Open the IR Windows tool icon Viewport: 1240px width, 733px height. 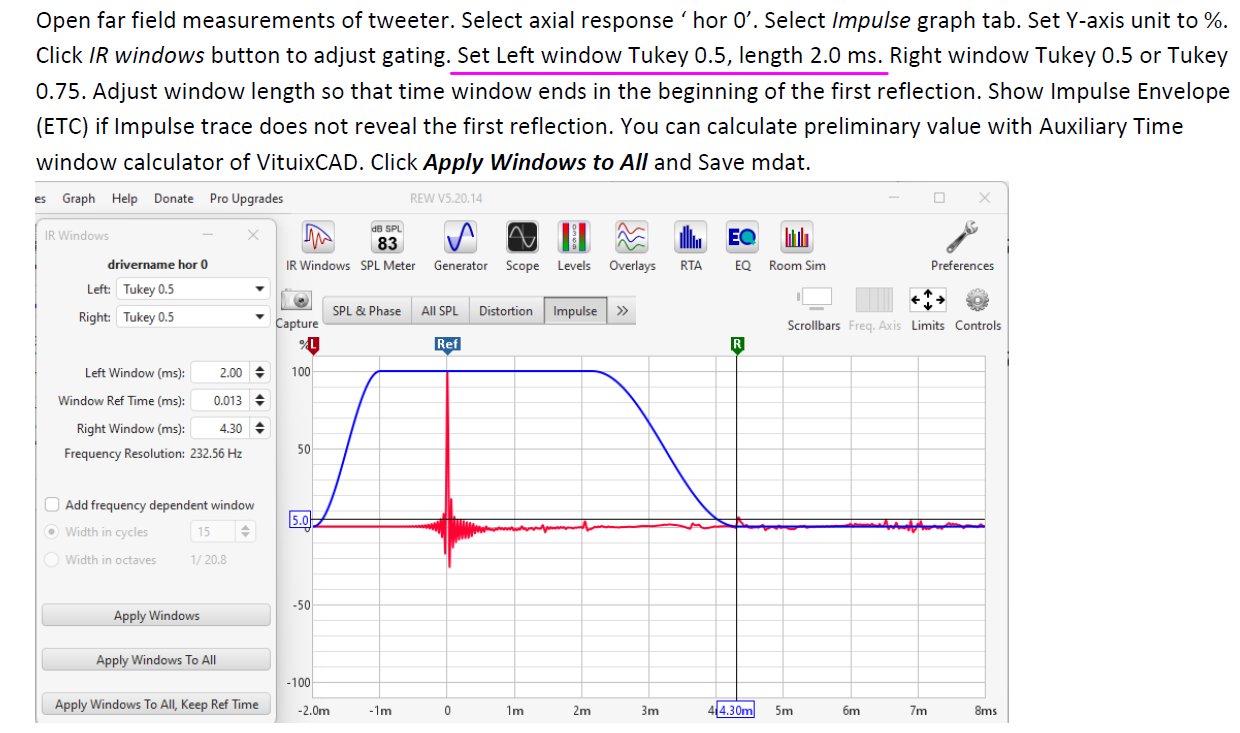(318, 237)
